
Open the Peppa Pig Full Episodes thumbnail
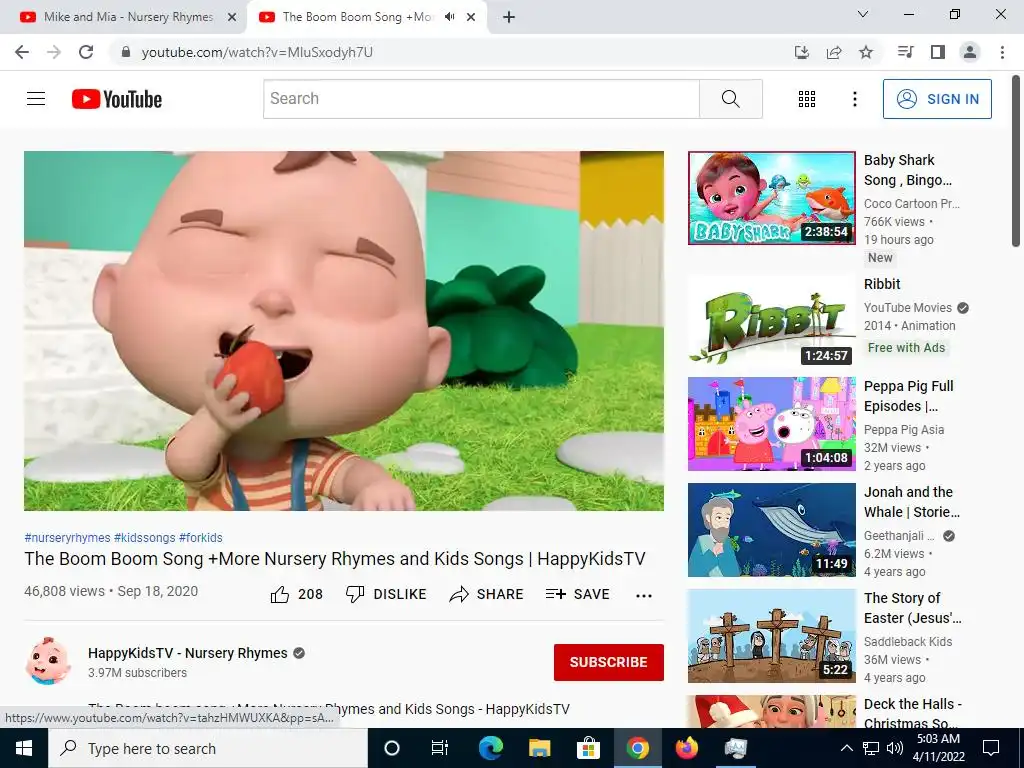(771, 424)
